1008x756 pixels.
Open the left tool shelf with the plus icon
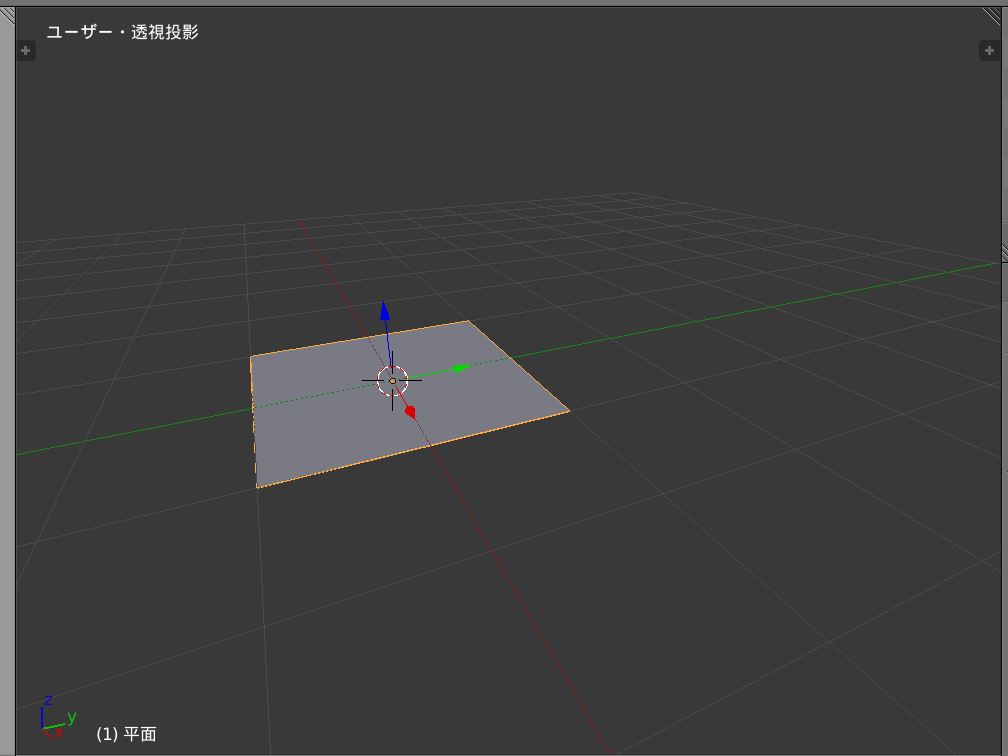pyautogui.click(x=25, y=50)
